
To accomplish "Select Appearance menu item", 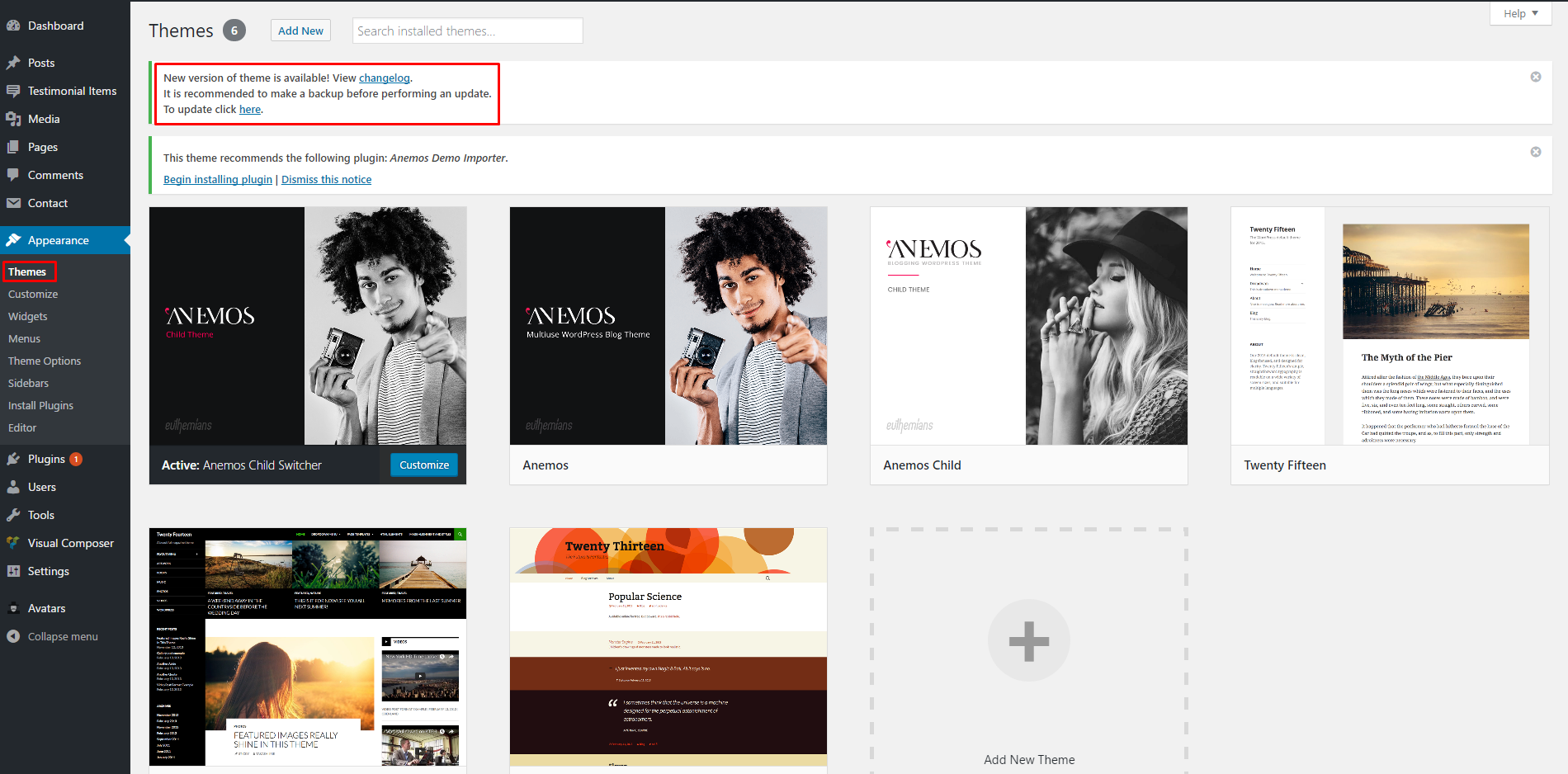I will 65,240.
